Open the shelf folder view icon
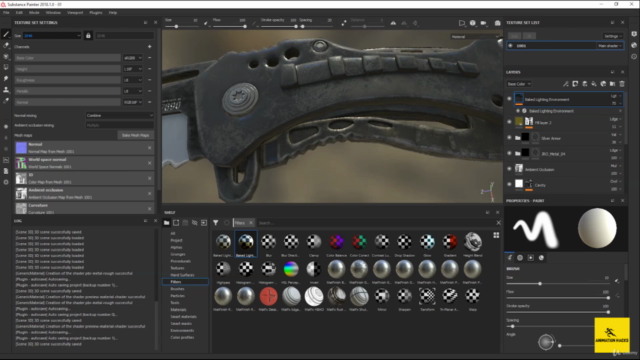 167,223
